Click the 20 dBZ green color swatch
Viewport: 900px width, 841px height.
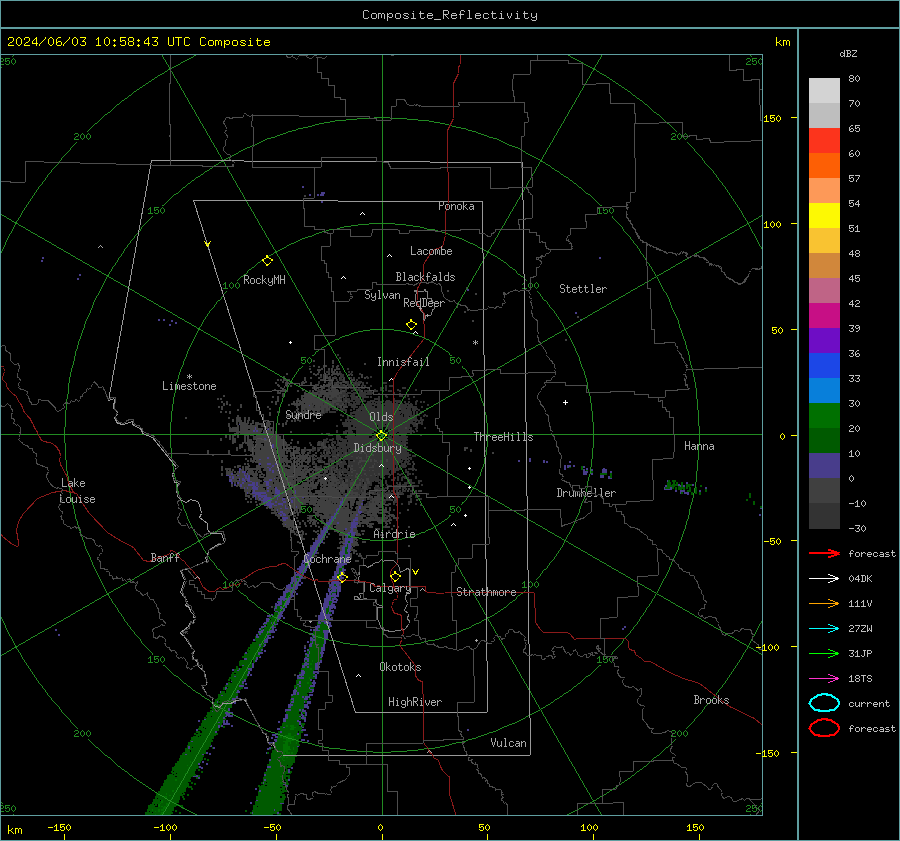click(x=824, y=416)
